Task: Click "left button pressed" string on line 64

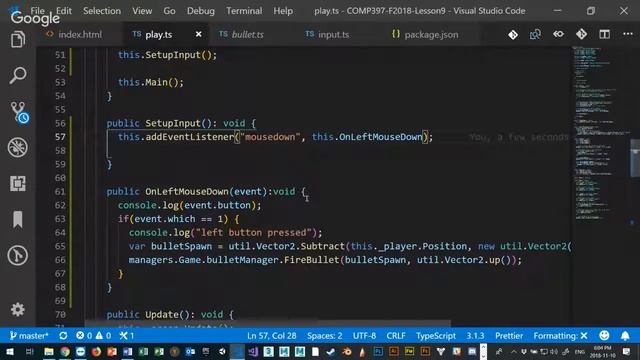Action: pyautogui.click(x=254, y=233)
